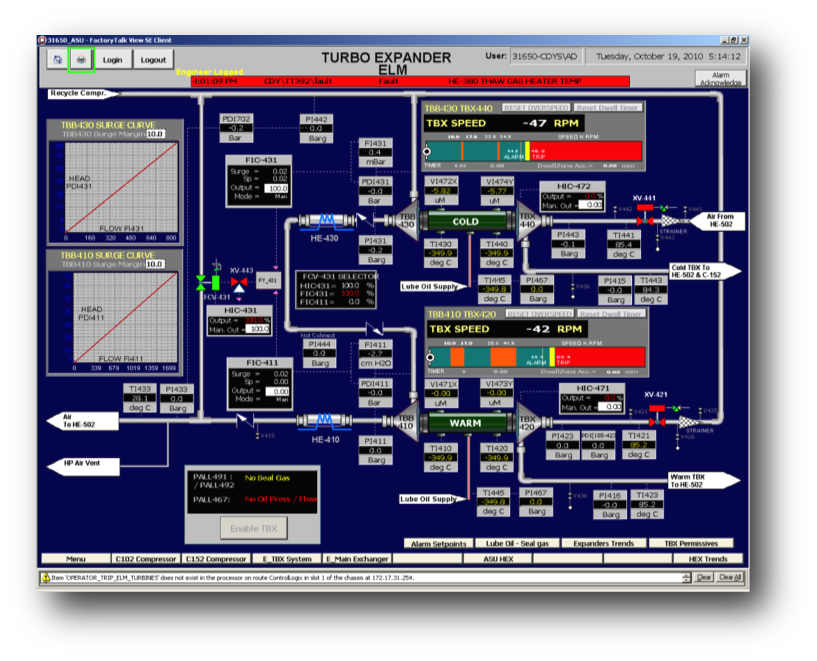Click the FY_431 block
817x661 pixels.
(x=268, y=280)
